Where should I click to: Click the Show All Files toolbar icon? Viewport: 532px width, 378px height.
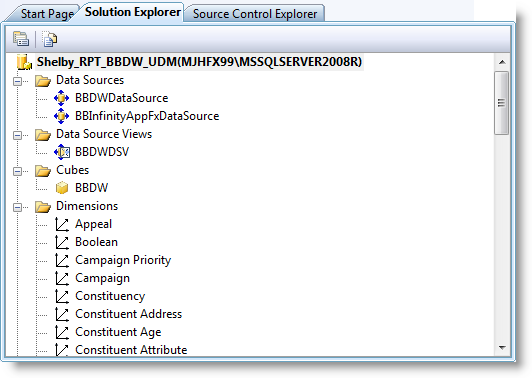point(50,39)
